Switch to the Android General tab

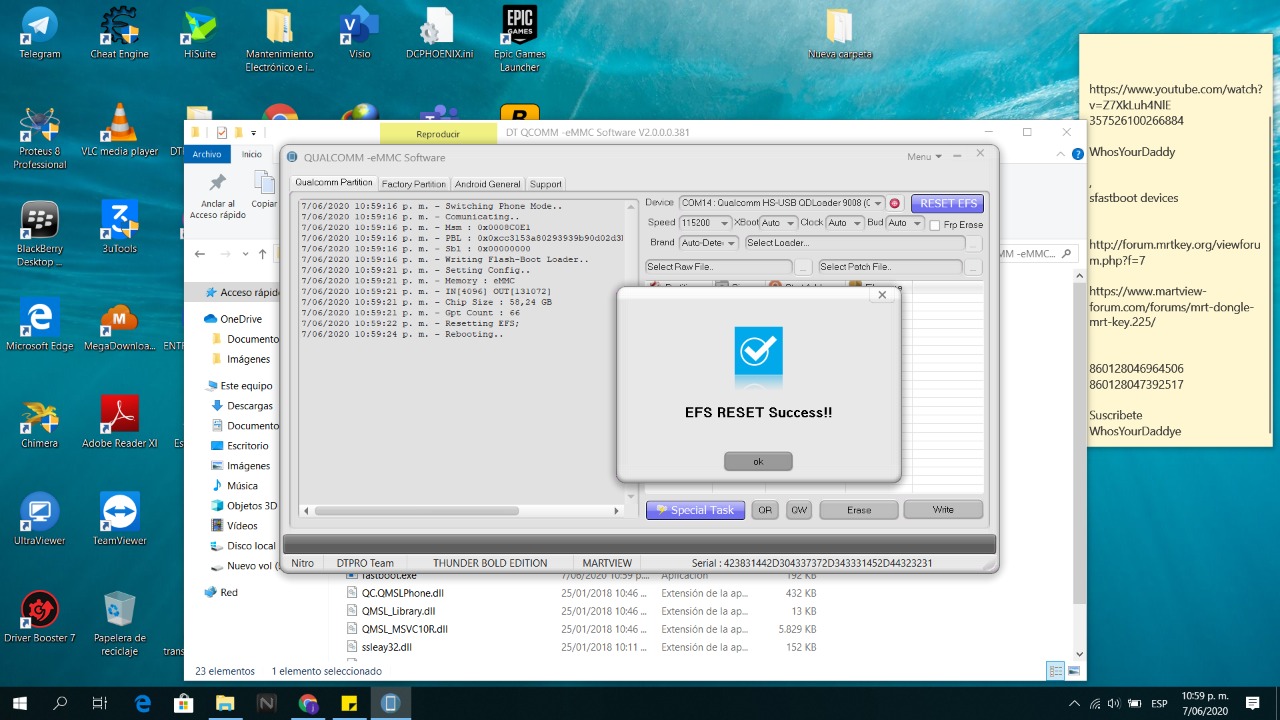(488, 184)
